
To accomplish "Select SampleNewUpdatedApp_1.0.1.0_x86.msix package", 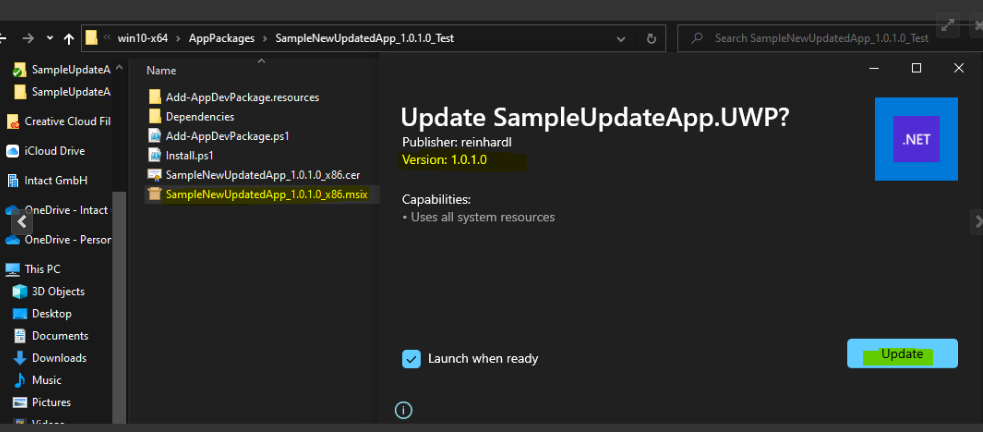I will 266,194.
